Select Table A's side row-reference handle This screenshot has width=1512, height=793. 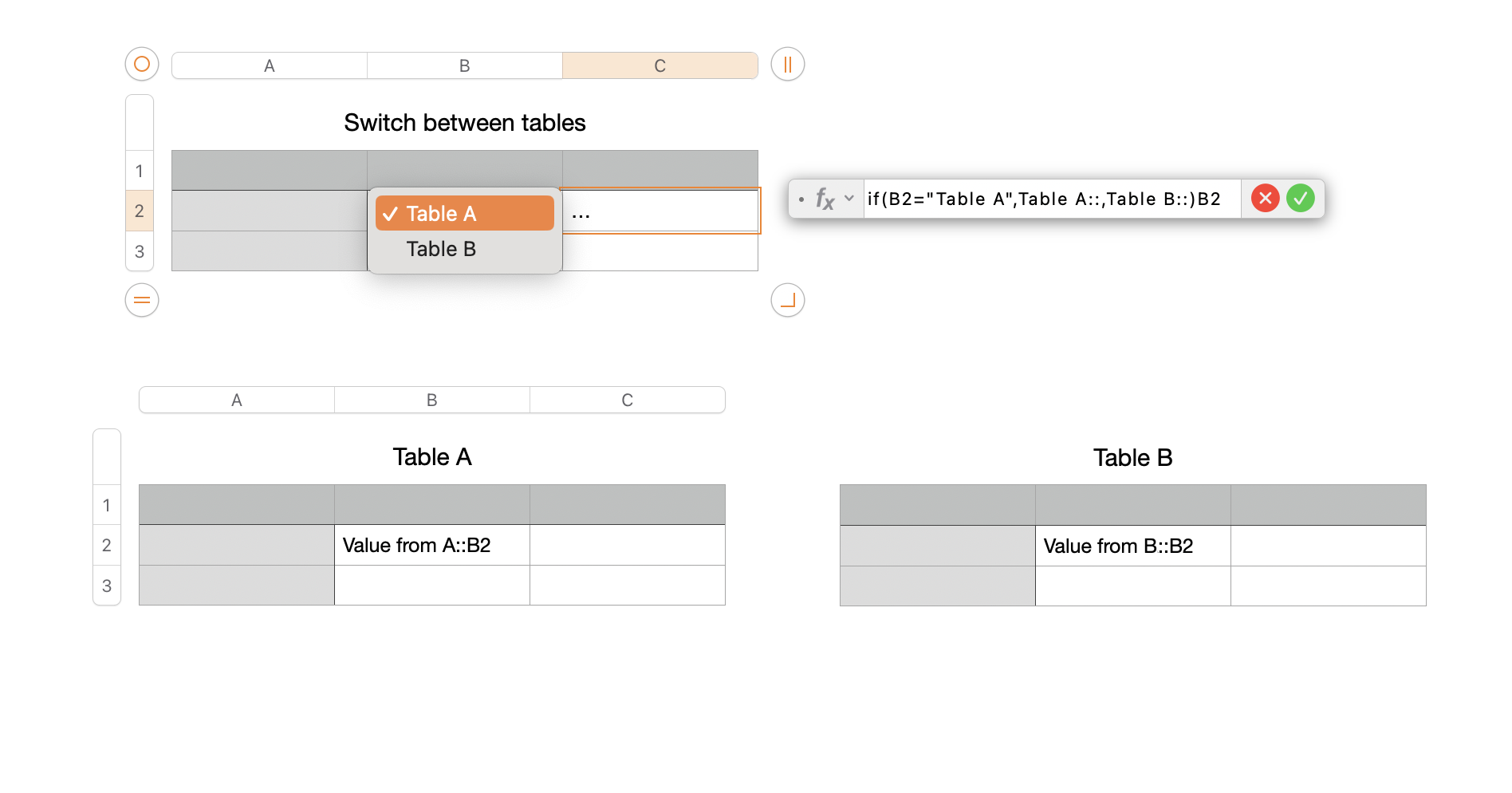(x=107, y=456)
